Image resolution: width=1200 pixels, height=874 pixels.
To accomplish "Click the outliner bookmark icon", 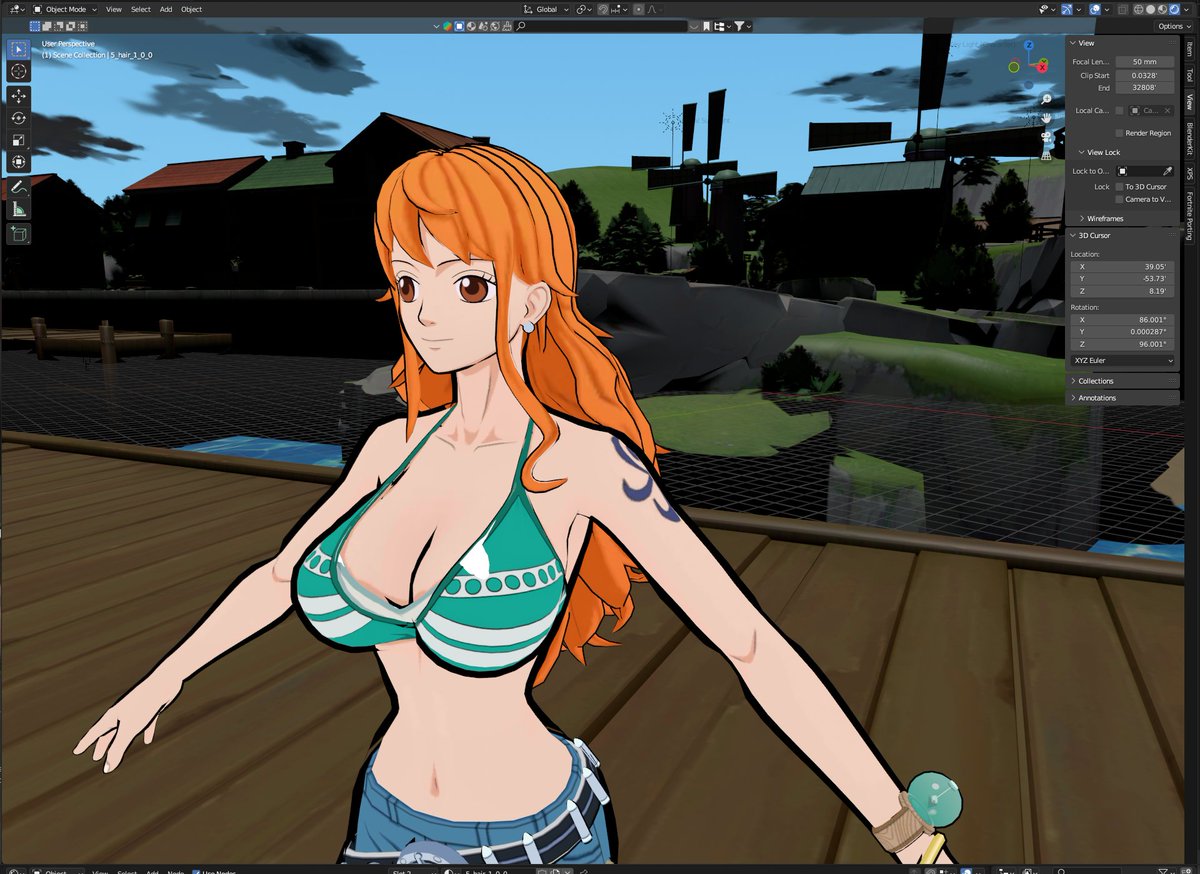I will coord(706,26).
